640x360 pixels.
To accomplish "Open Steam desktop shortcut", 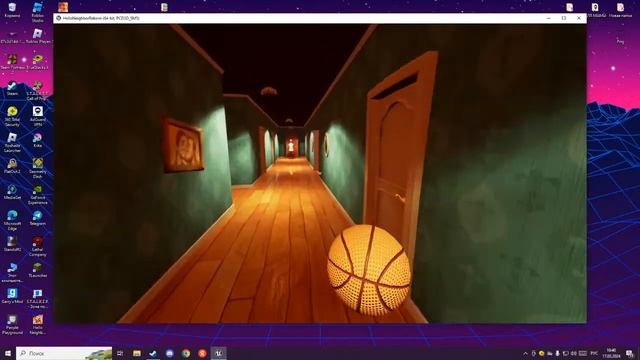I will point(12,88).
